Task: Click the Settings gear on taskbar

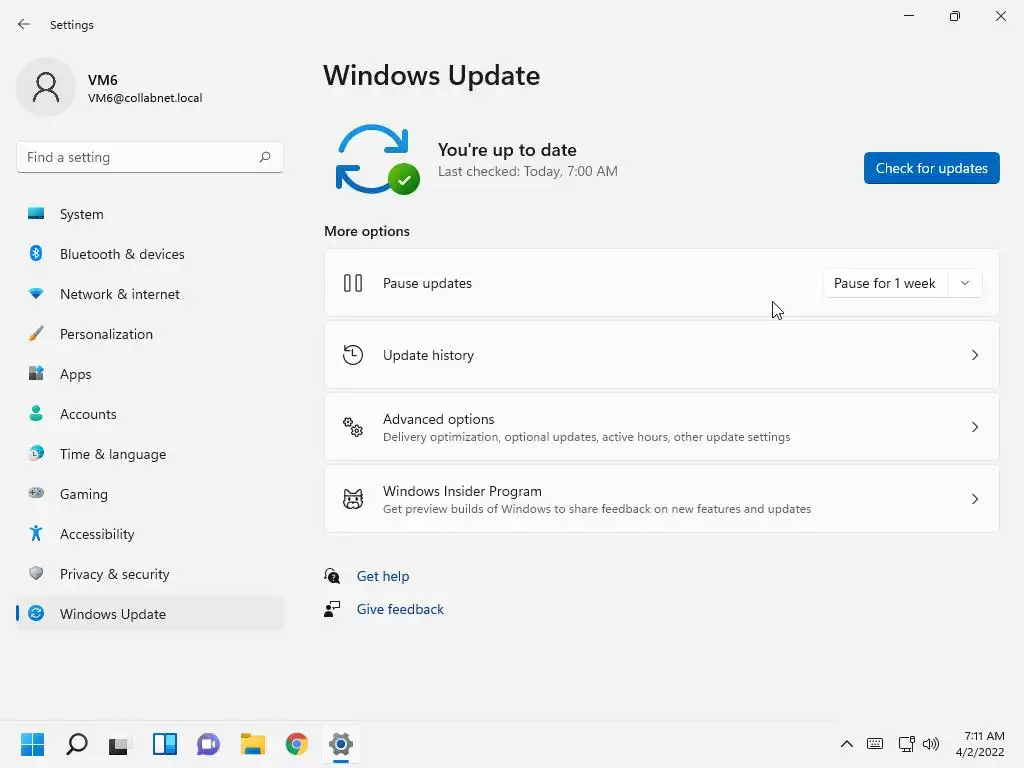Action: [341, 744]
